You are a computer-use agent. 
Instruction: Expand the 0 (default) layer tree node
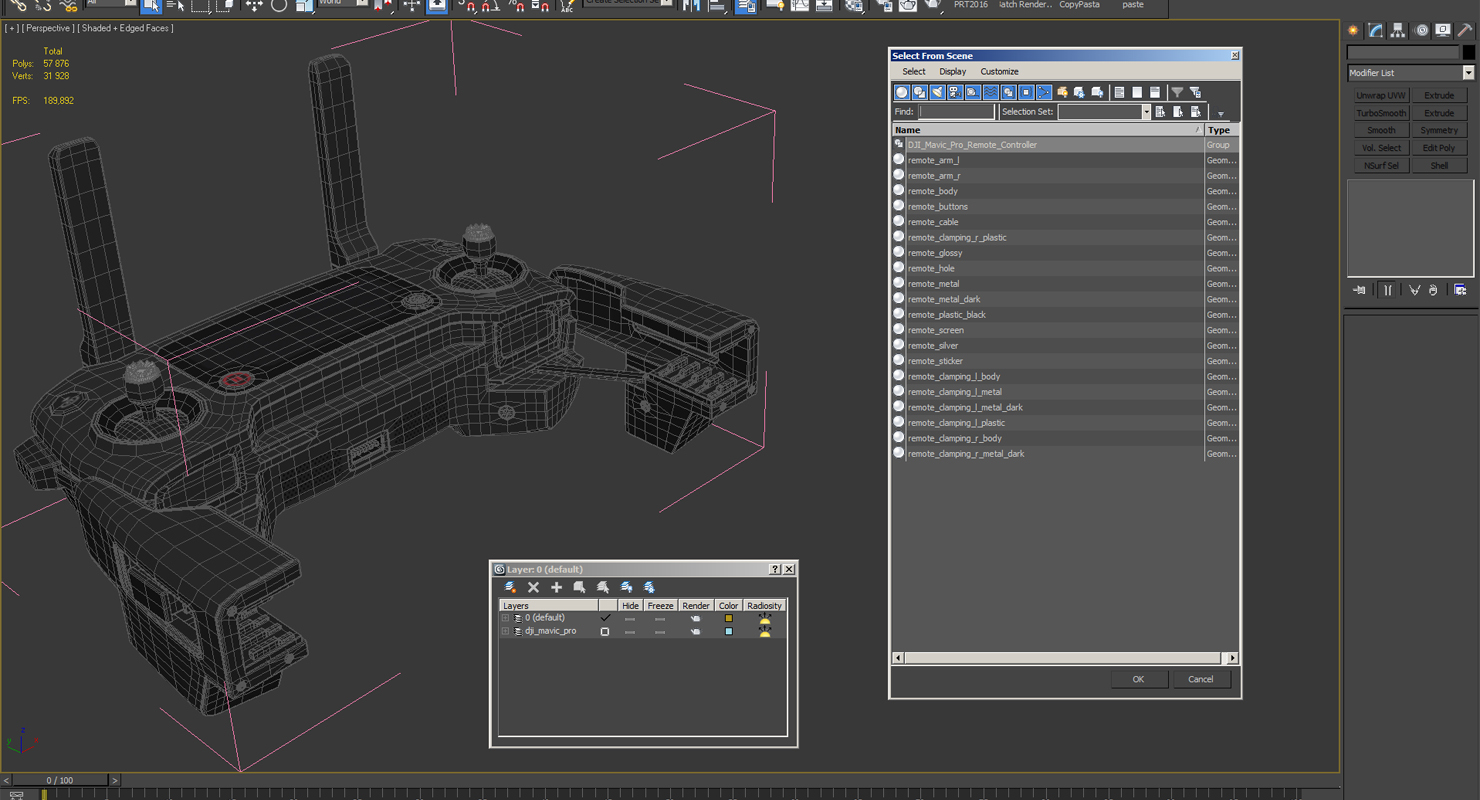click(x=505, y=618)
